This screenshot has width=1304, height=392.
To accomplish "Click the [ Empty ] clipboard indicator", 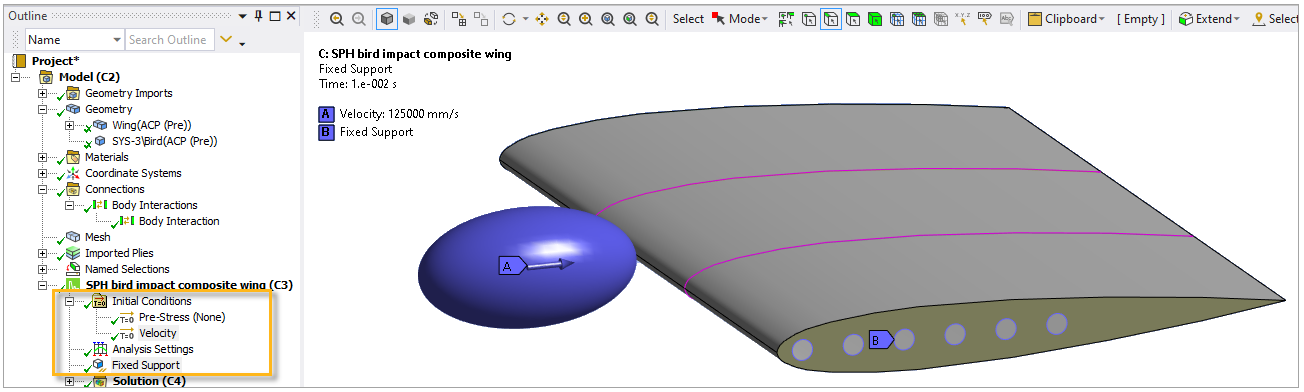I will point(1141,19).
